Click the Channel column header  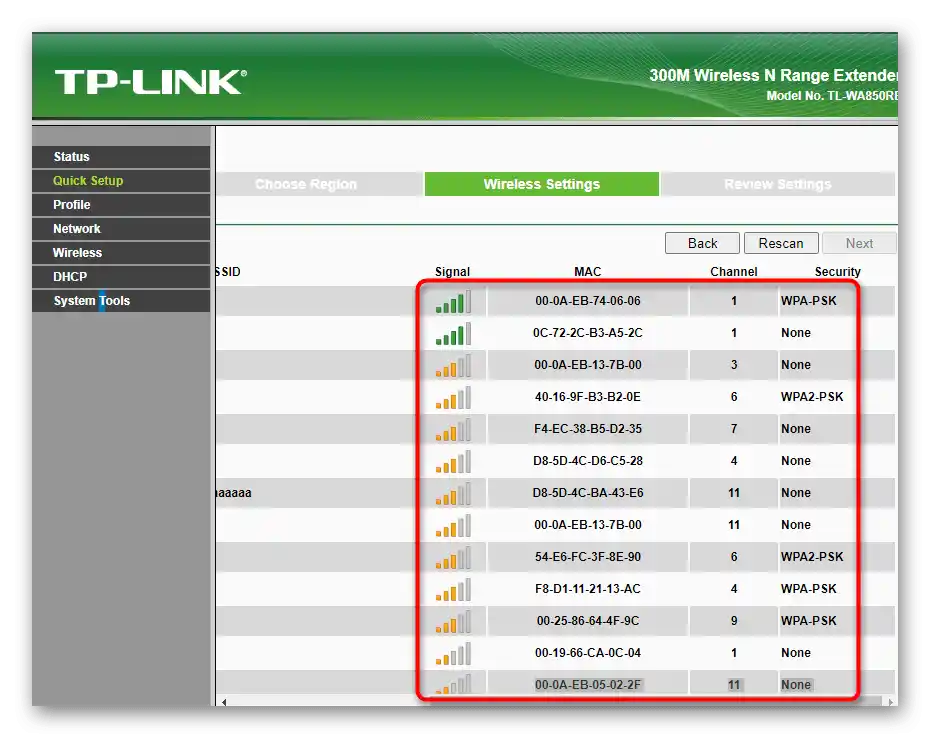[734, 272]
